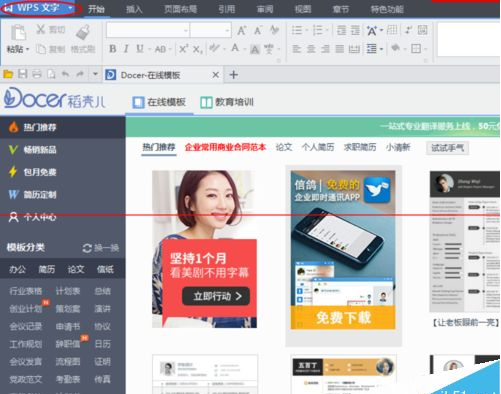Image resolution: width=501 pixels, height=394 pixels.
Task: Click the bulleted list icon
Action: pos(297,30)
